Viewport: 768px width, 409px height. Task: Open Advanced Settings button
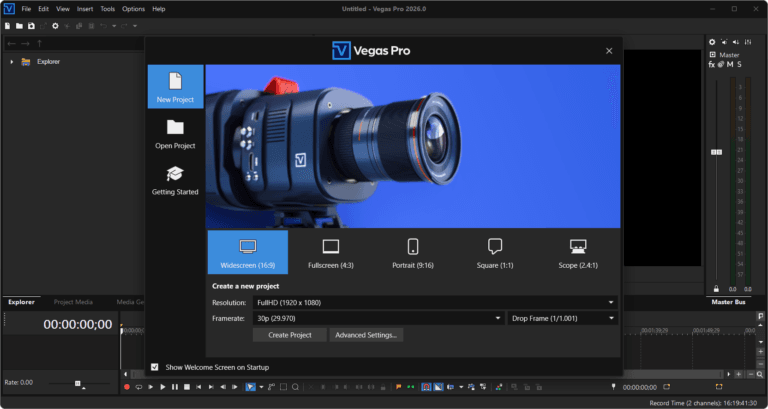click(x=366, y=335)
